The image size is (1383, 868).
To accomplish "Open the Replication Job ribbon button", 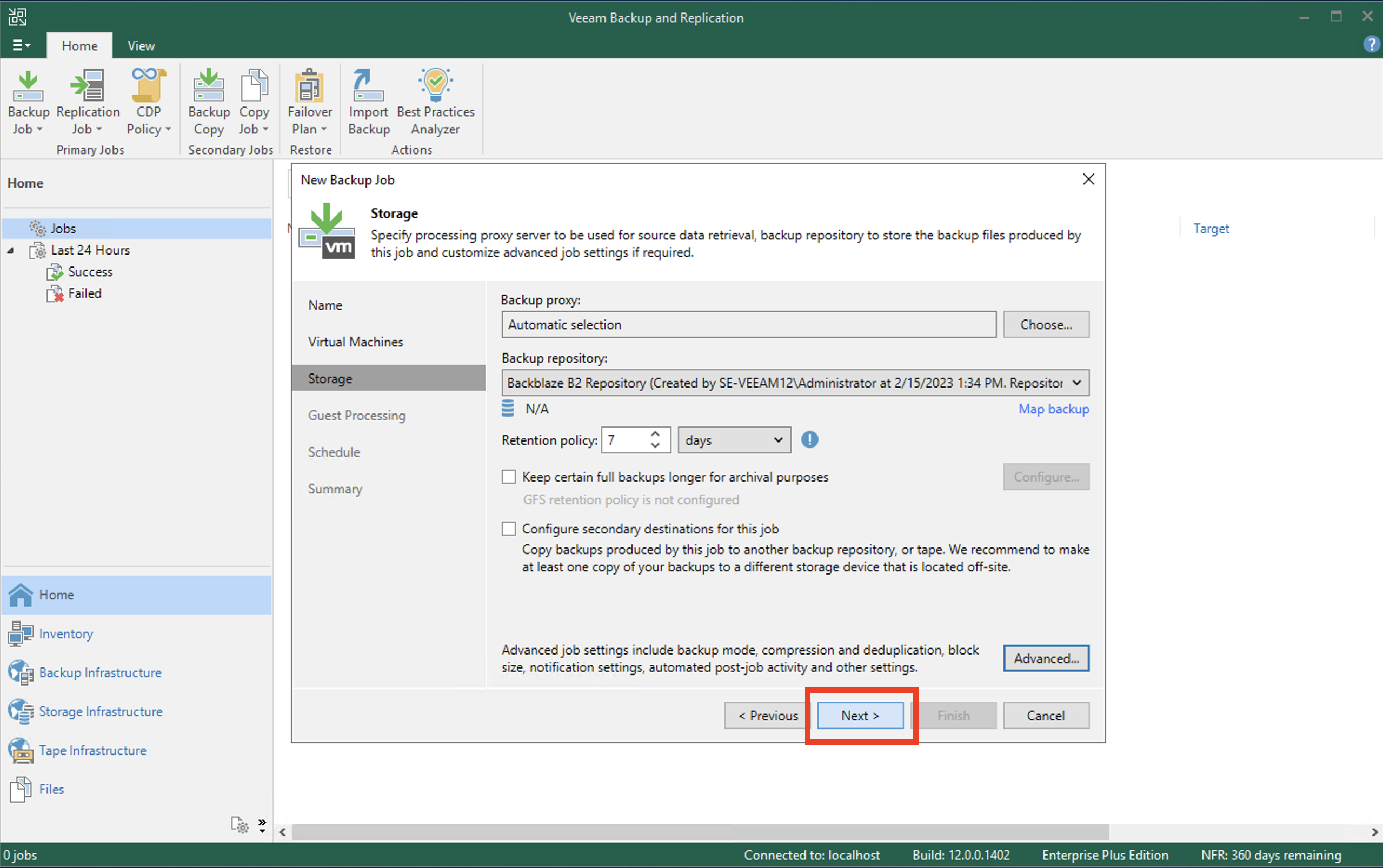I will [88, 102].
